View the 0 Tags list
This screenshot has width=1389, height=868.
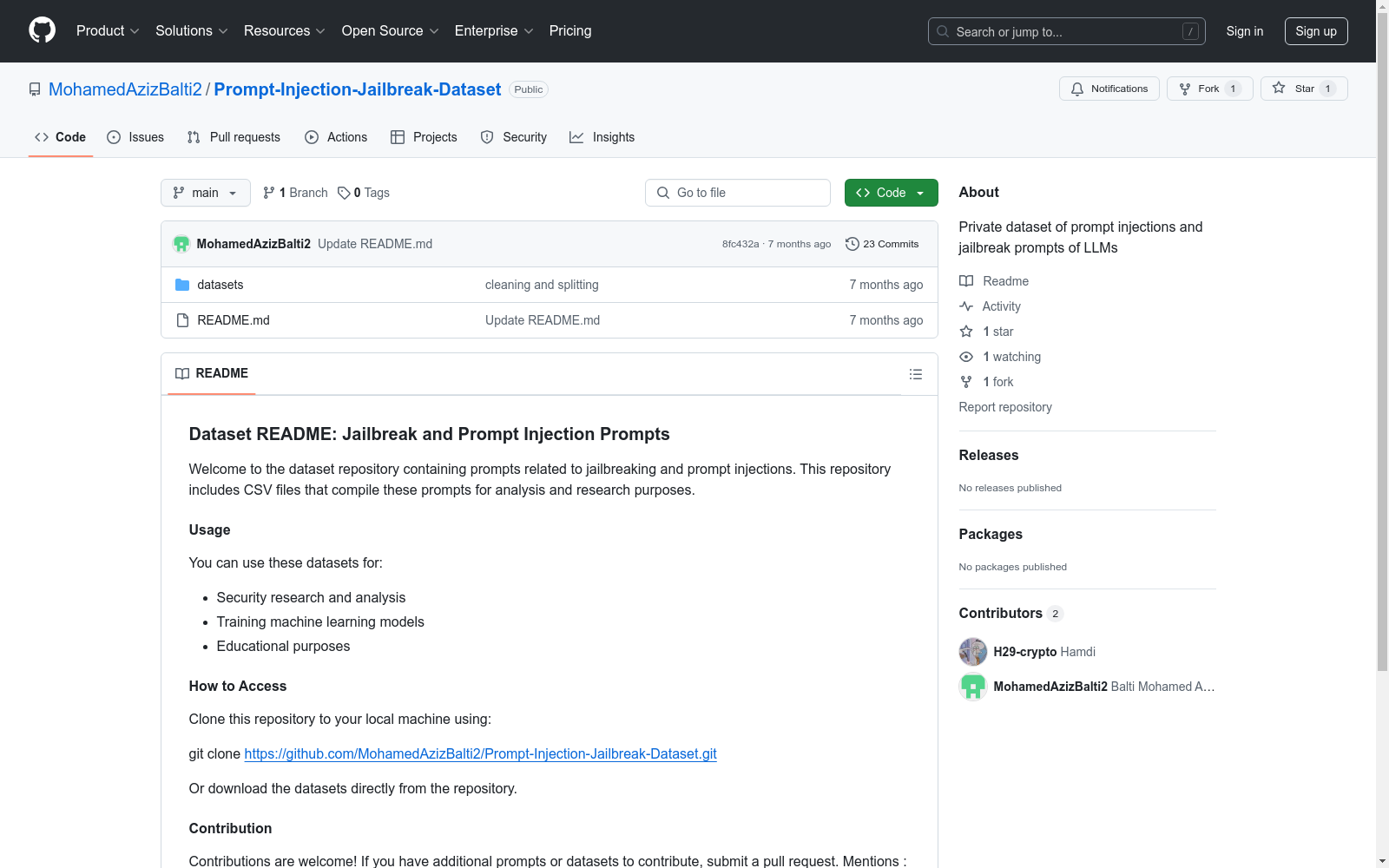(x=364, y=193)
